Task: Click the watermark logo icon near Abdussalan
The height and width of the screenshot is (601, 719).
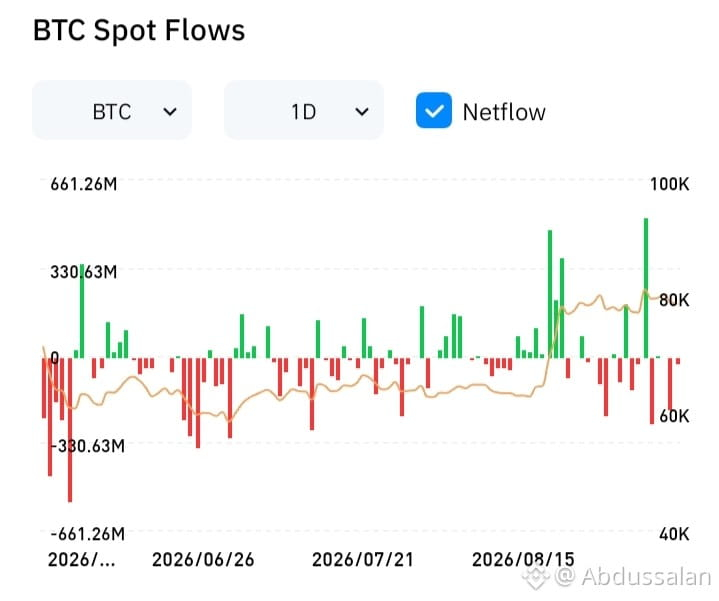Action: click(536, 576)
